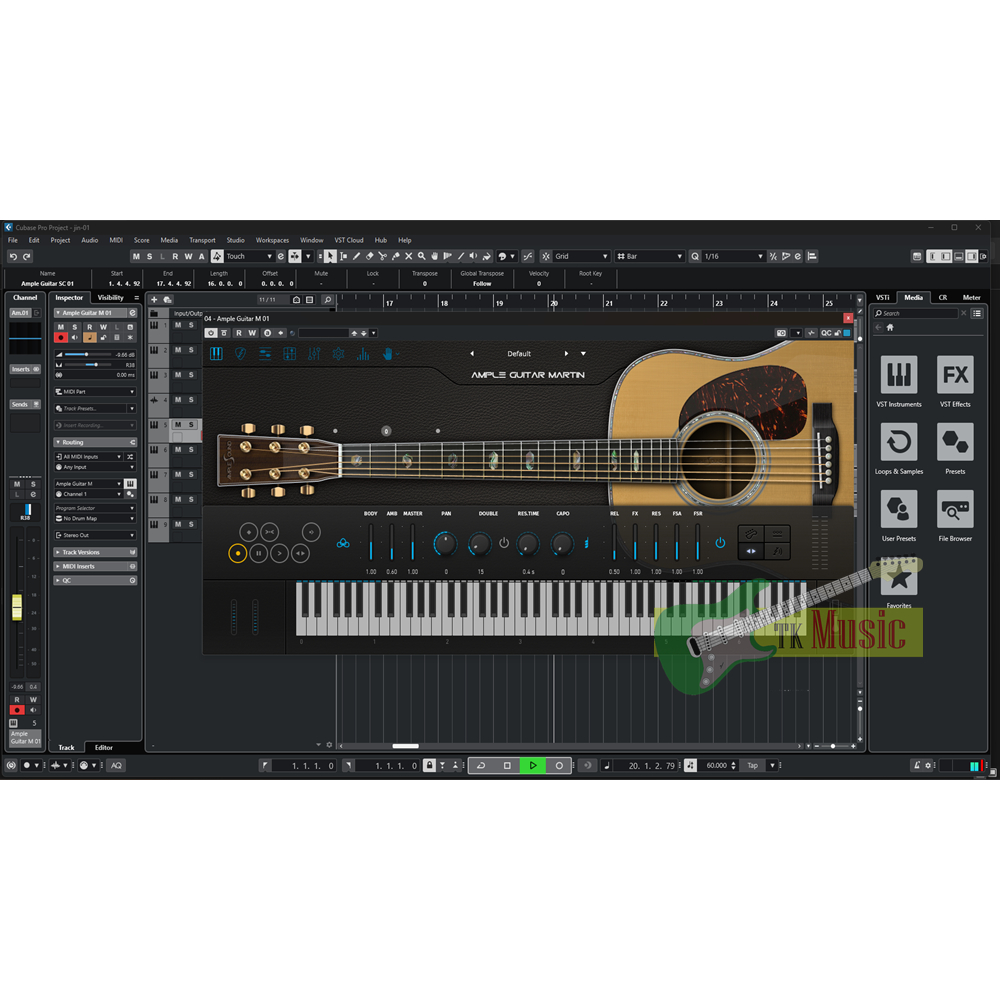1000x1000 pixels.
Task: Select the Mute X tool
Action: (409, 256)
